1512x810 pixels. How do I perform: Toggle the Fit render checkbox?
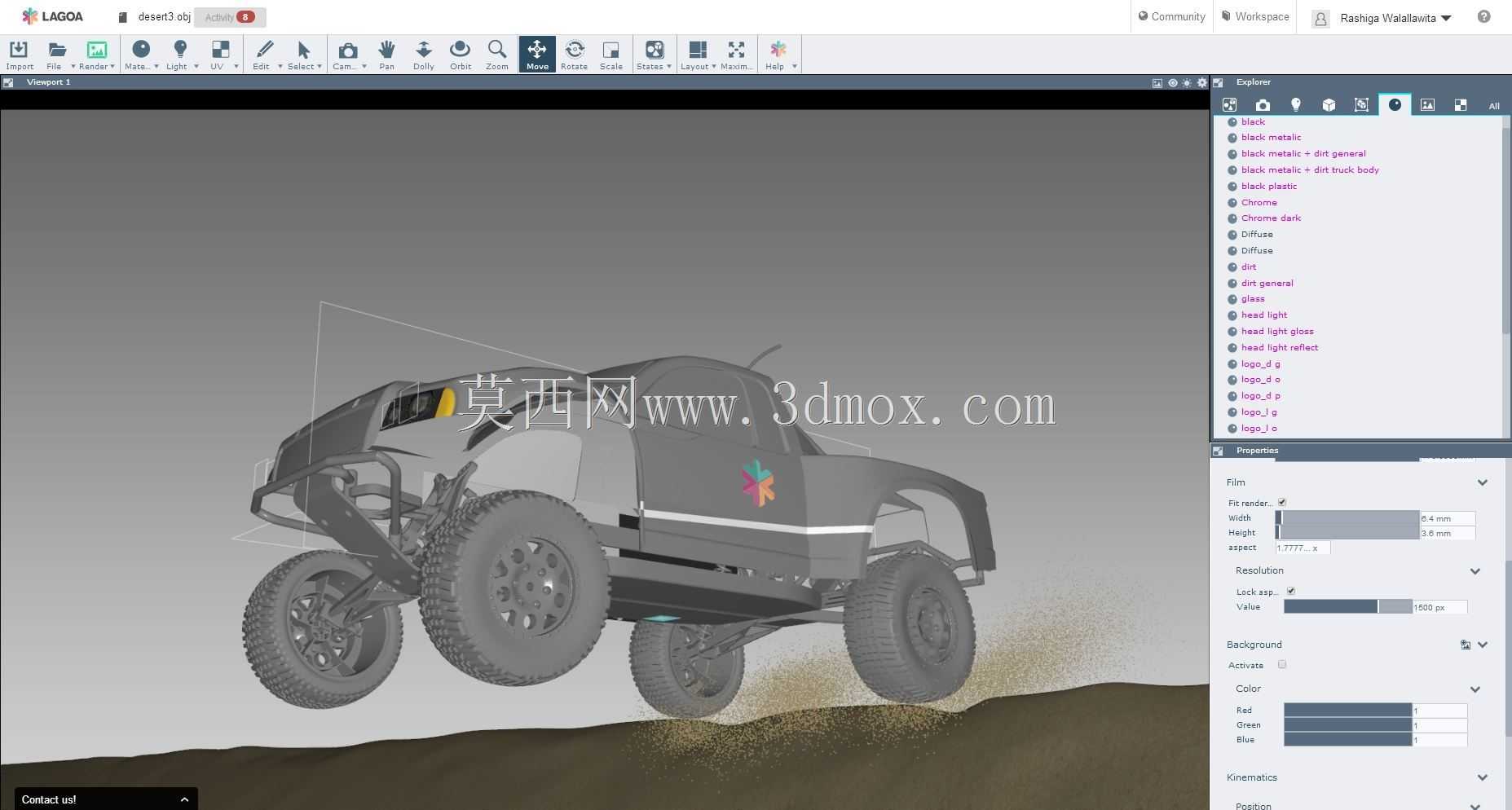[x=1282, y=502]
